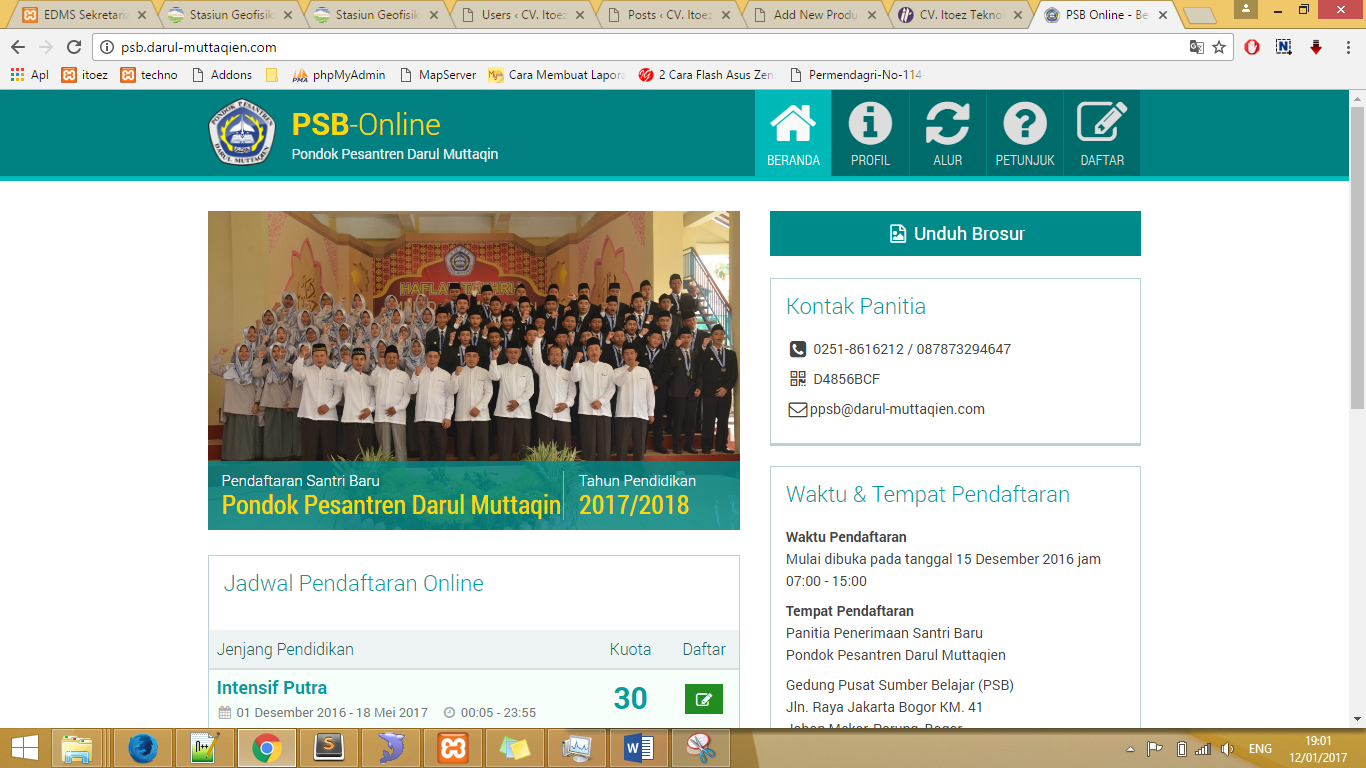This screenshot has height=768, width=1366.
Task: Click the PSB-Online site title
Action: [x=366, y=124]
